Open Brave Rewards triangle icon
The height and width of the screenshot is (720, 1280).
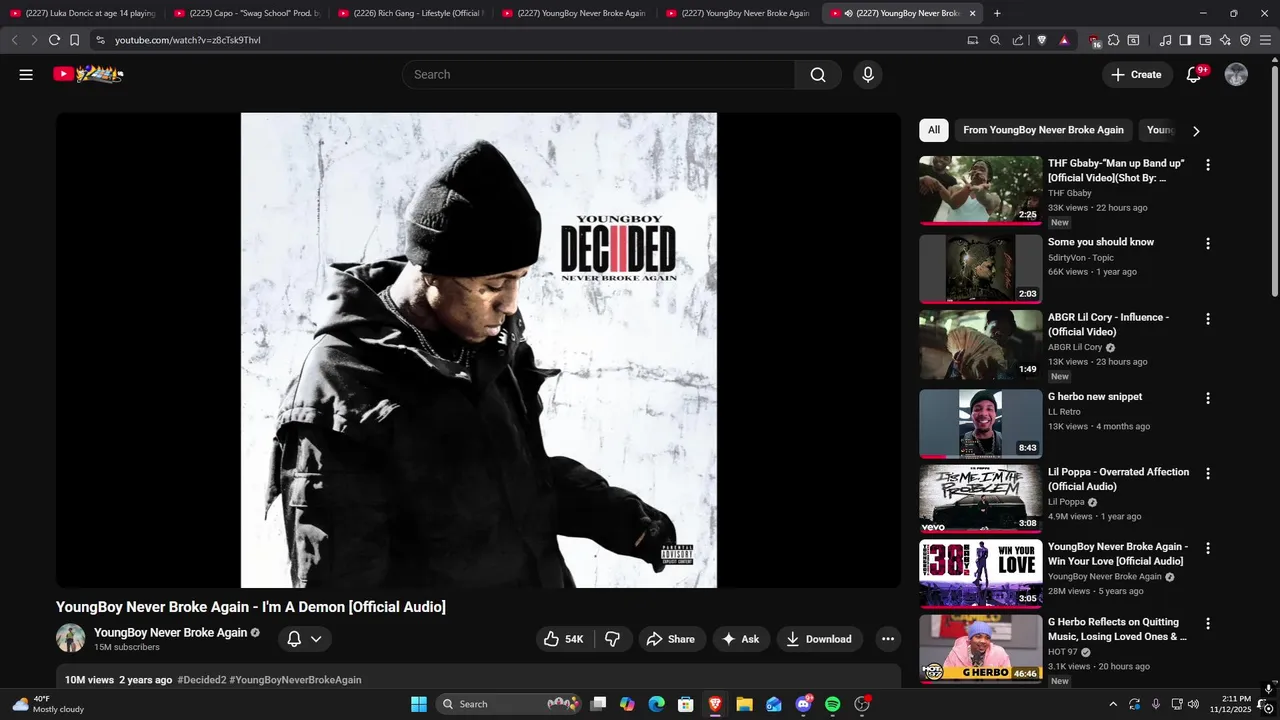[1064, 40]
